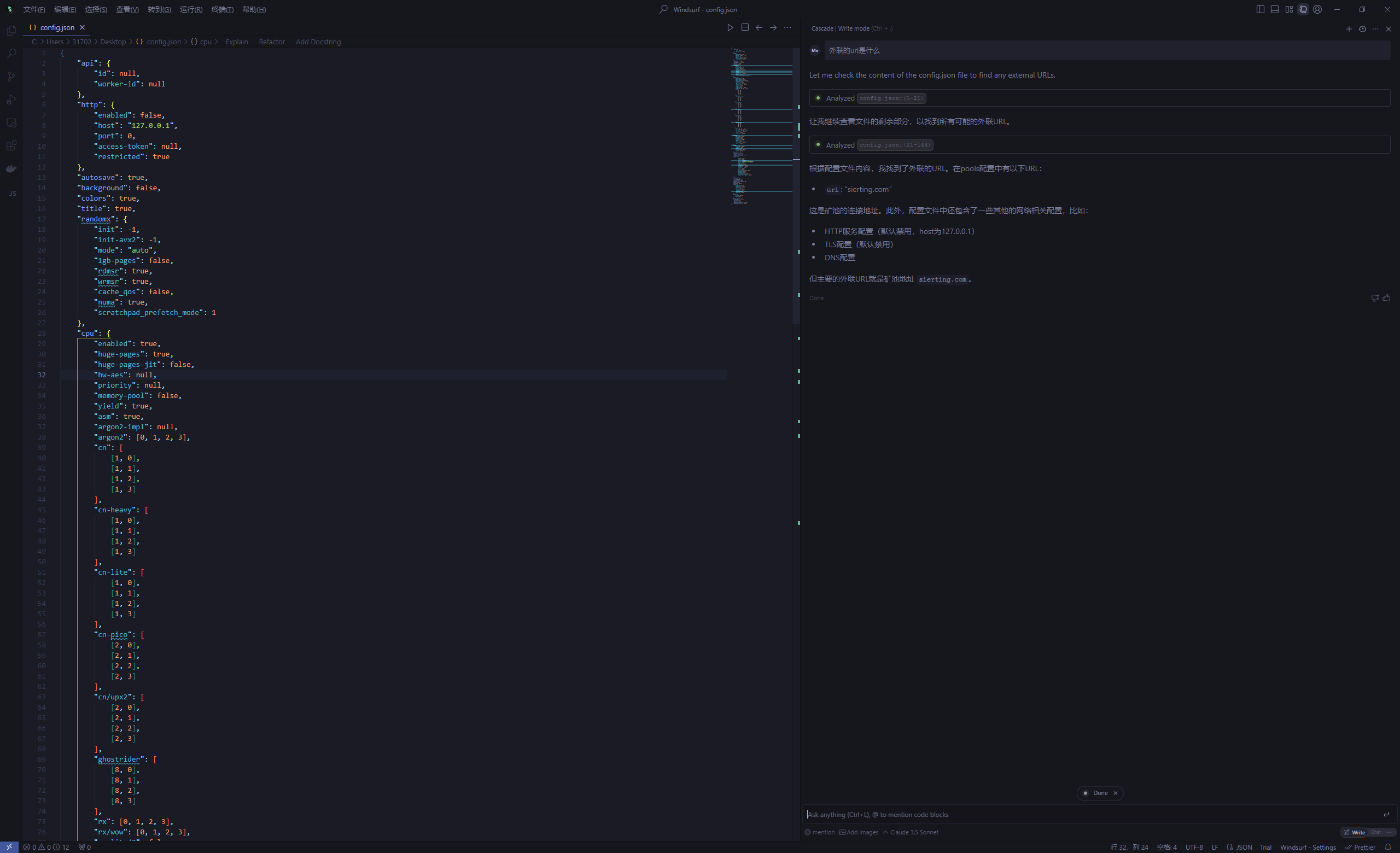Close the config.json tab
1400x853 pixels.
coord(83,27)
